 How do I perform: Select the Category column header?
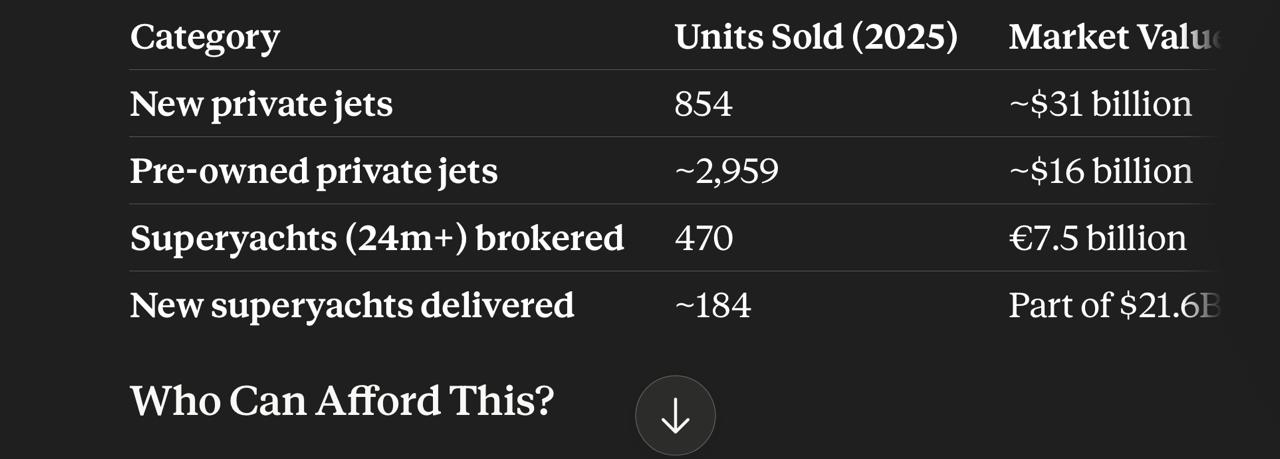click(205, 38)
